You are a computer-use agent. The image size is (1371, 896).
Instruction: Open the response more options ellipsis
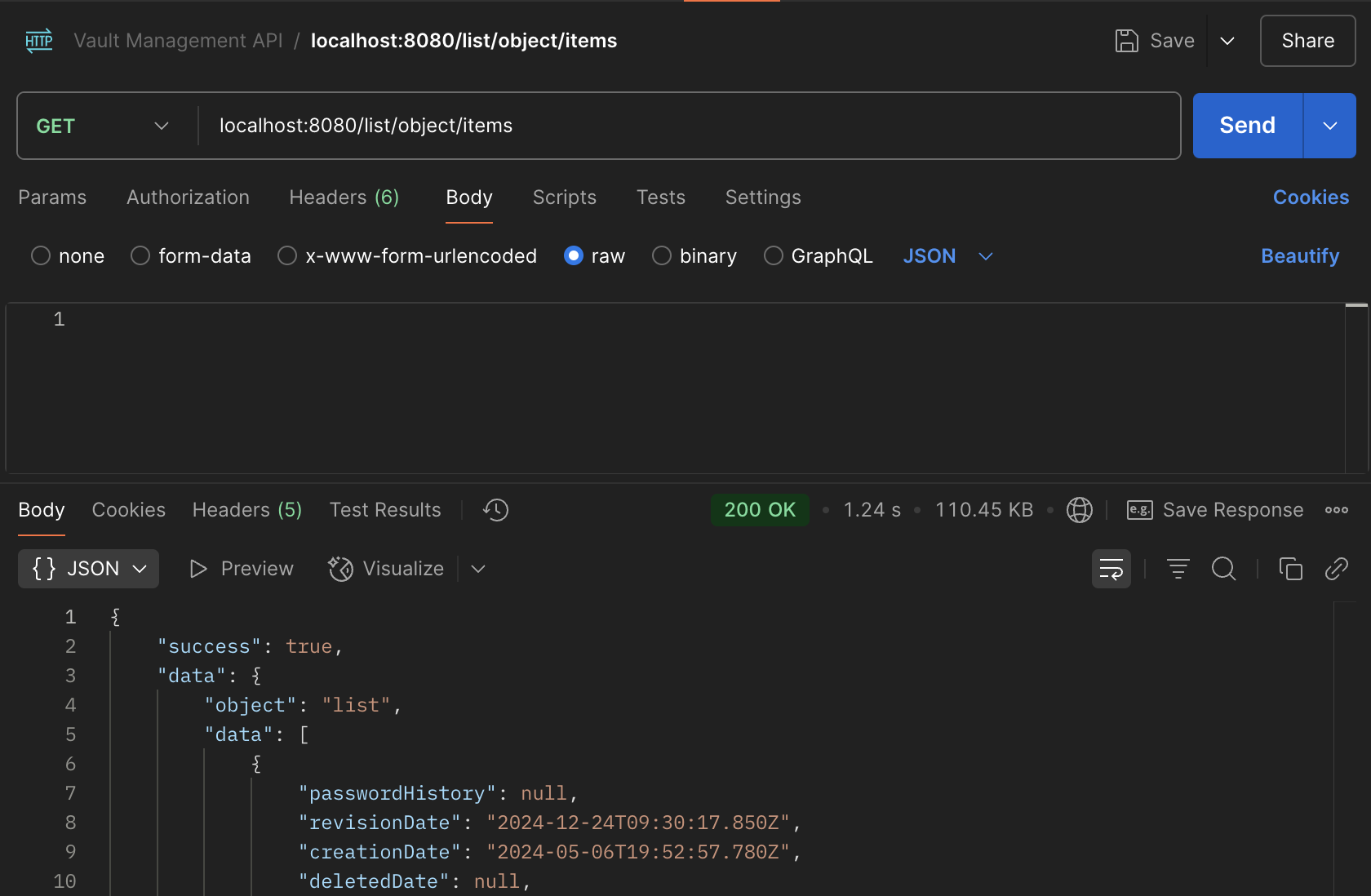tap(1337, 510)
